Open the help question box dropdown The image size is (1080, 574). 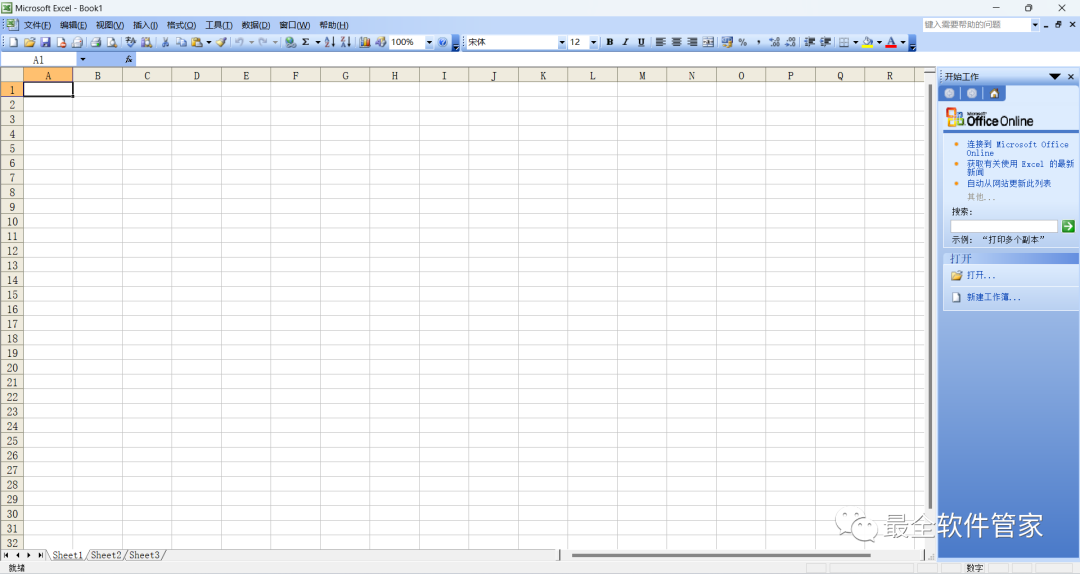(1035, 25)
